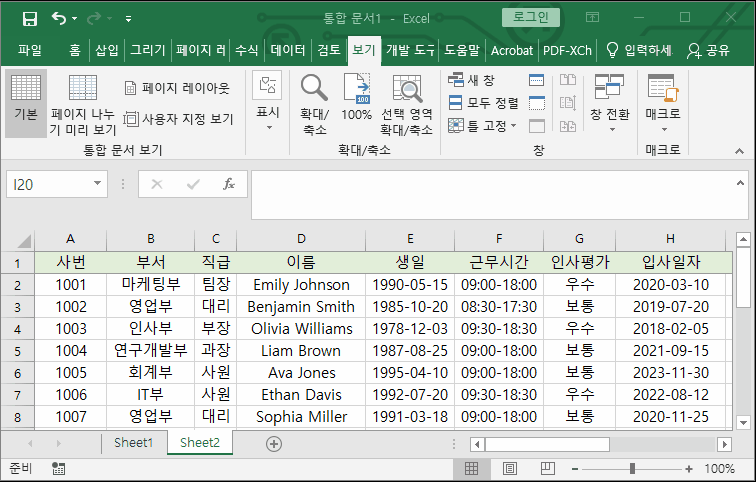Zoom in with the plus button
Screen dimensions: 756x482
tap(688, 469)
